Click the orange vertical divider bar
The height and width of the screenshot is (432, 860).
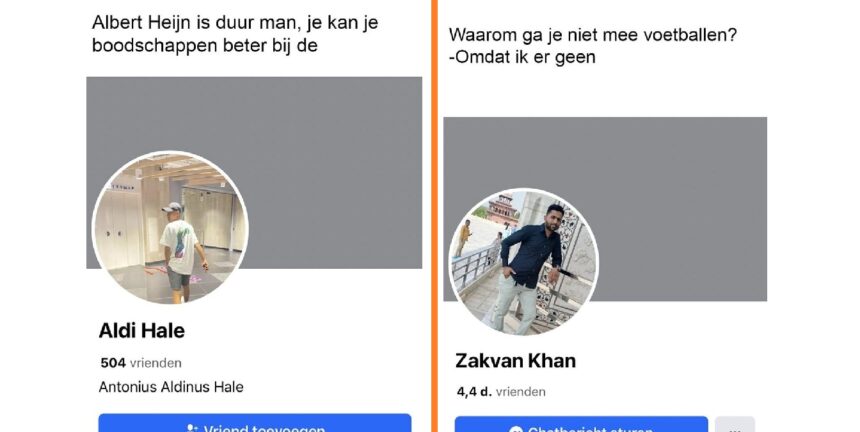click(434, 216)
